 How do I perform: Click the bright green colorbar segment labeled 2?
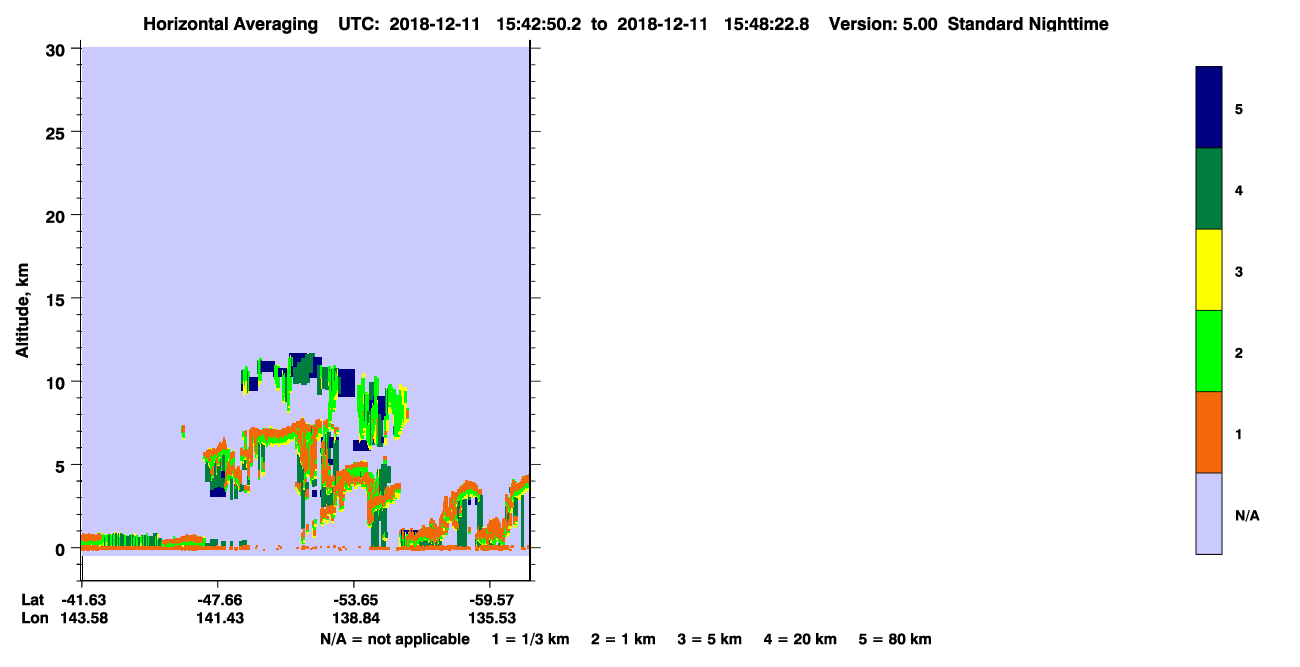coord(1209,351)
